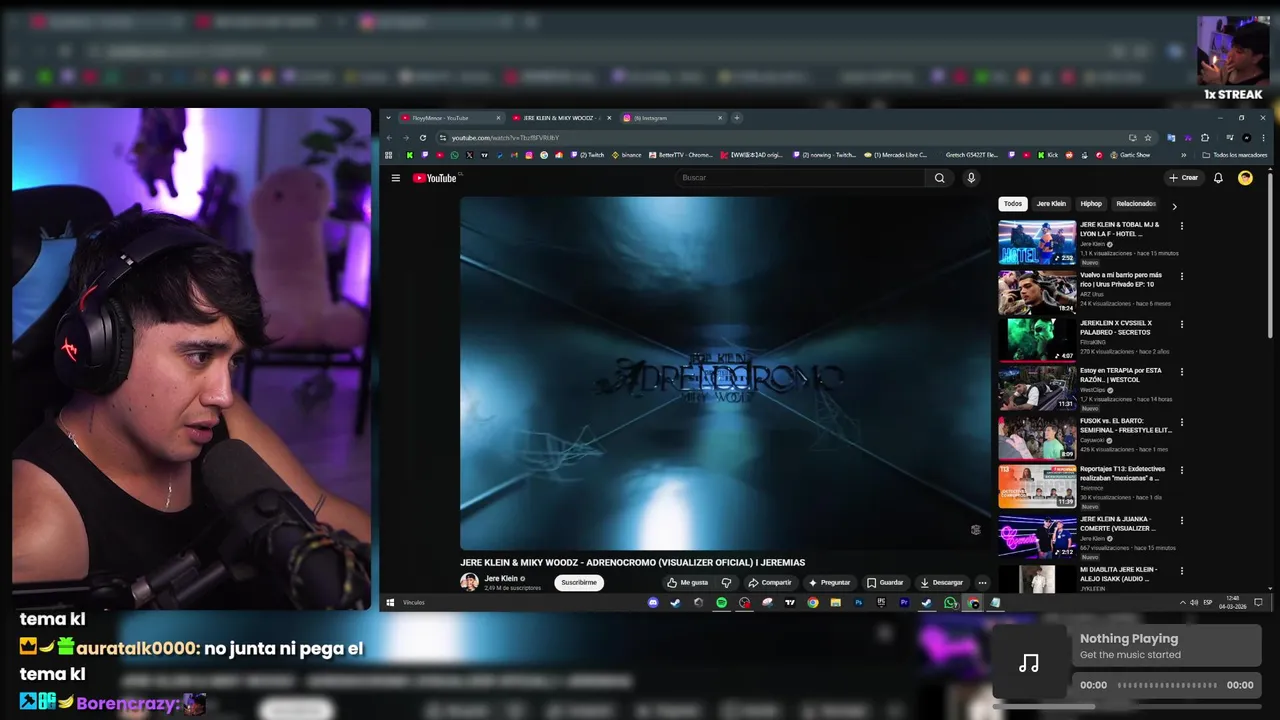Click the magnifier search button on YouTube
The image size is (1280, 720).
tap(939, 178)
